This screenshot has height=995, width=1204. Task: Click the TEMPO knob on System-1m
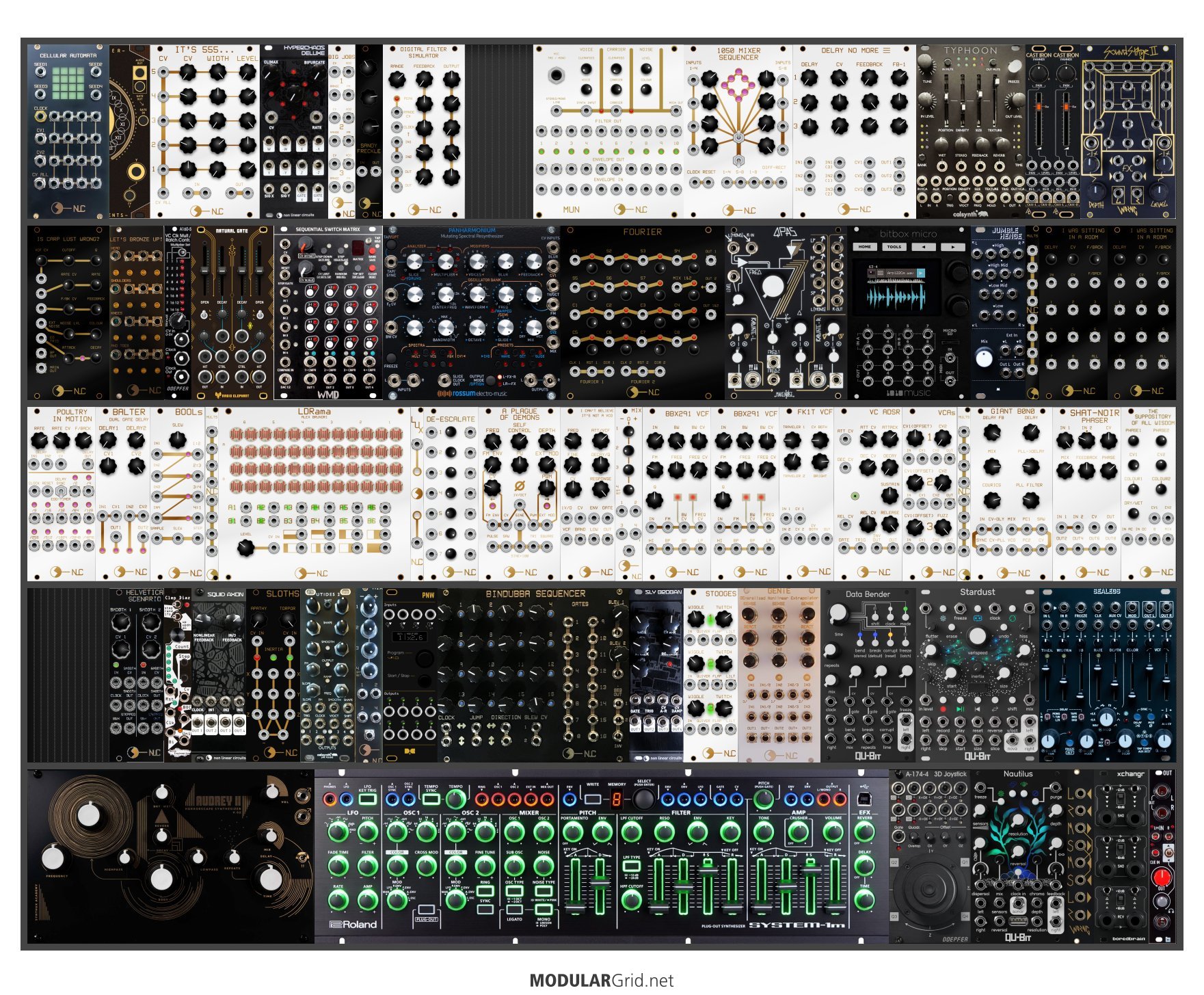click(x=455, y=799)
